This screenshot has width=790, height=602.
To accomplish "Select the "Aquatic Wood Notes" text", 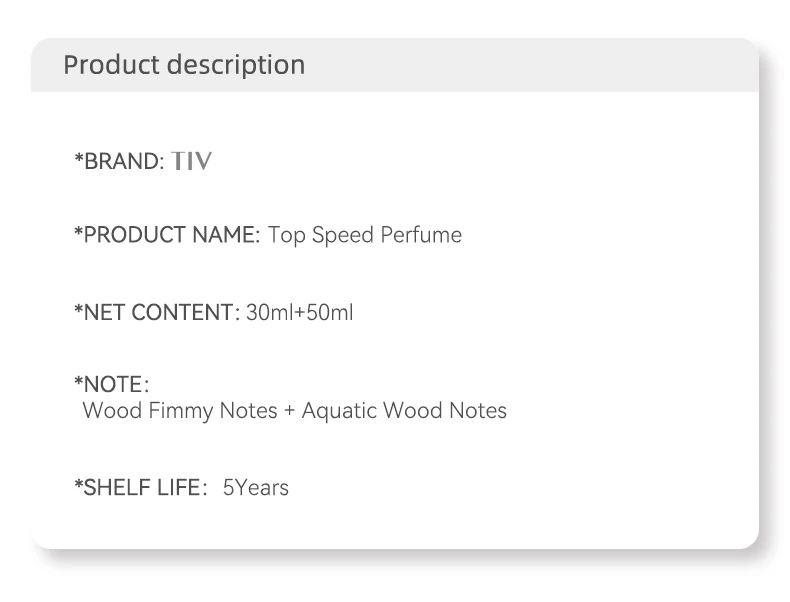I will click(x=404, y=411).
